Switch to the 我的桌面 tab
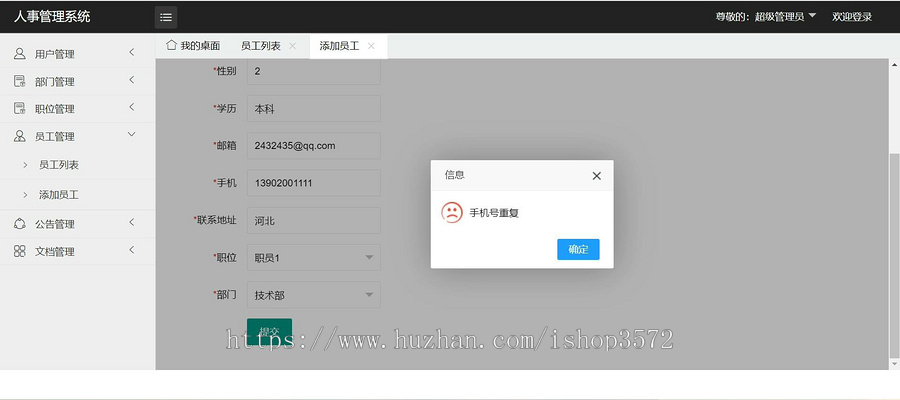This screenshot has height=400, width=900. click(x=193, y=46)
